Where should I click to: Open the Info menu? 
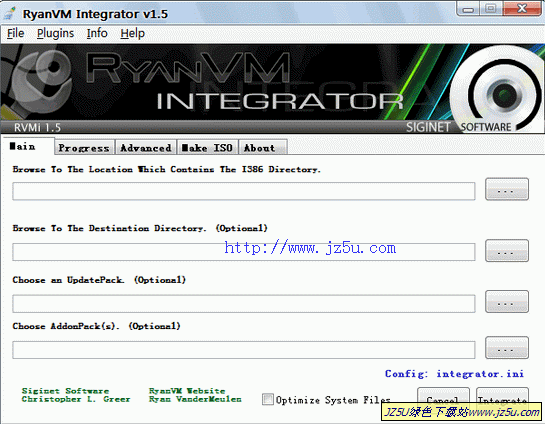(x=97, y=33)
